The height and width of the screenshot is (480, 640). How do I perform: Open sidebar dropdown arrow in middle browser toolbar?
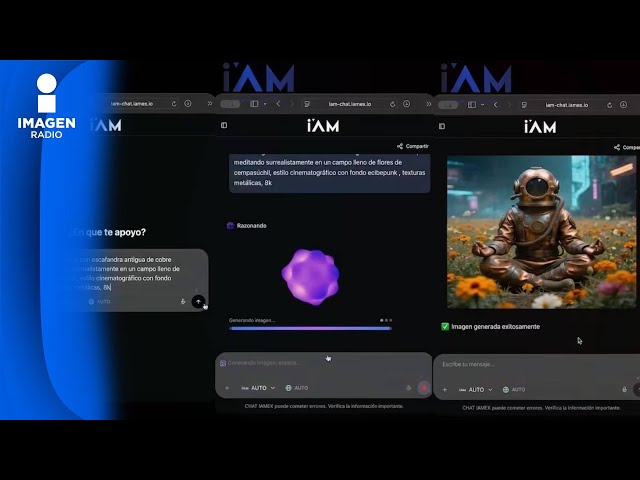tap(265, 104)
